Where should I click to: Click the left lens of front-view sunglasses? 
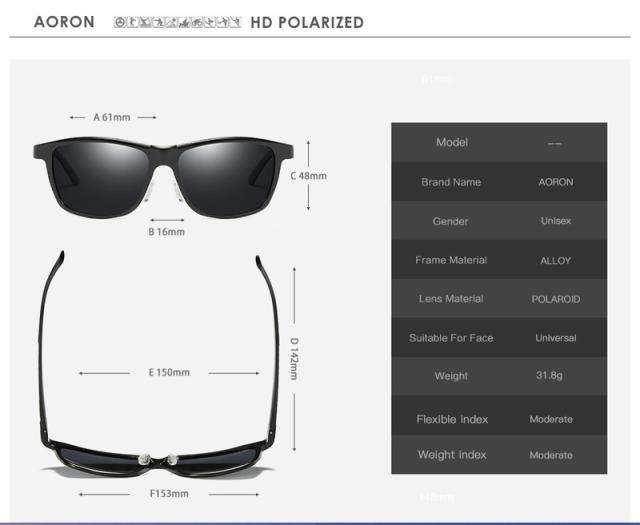point(105,165)
